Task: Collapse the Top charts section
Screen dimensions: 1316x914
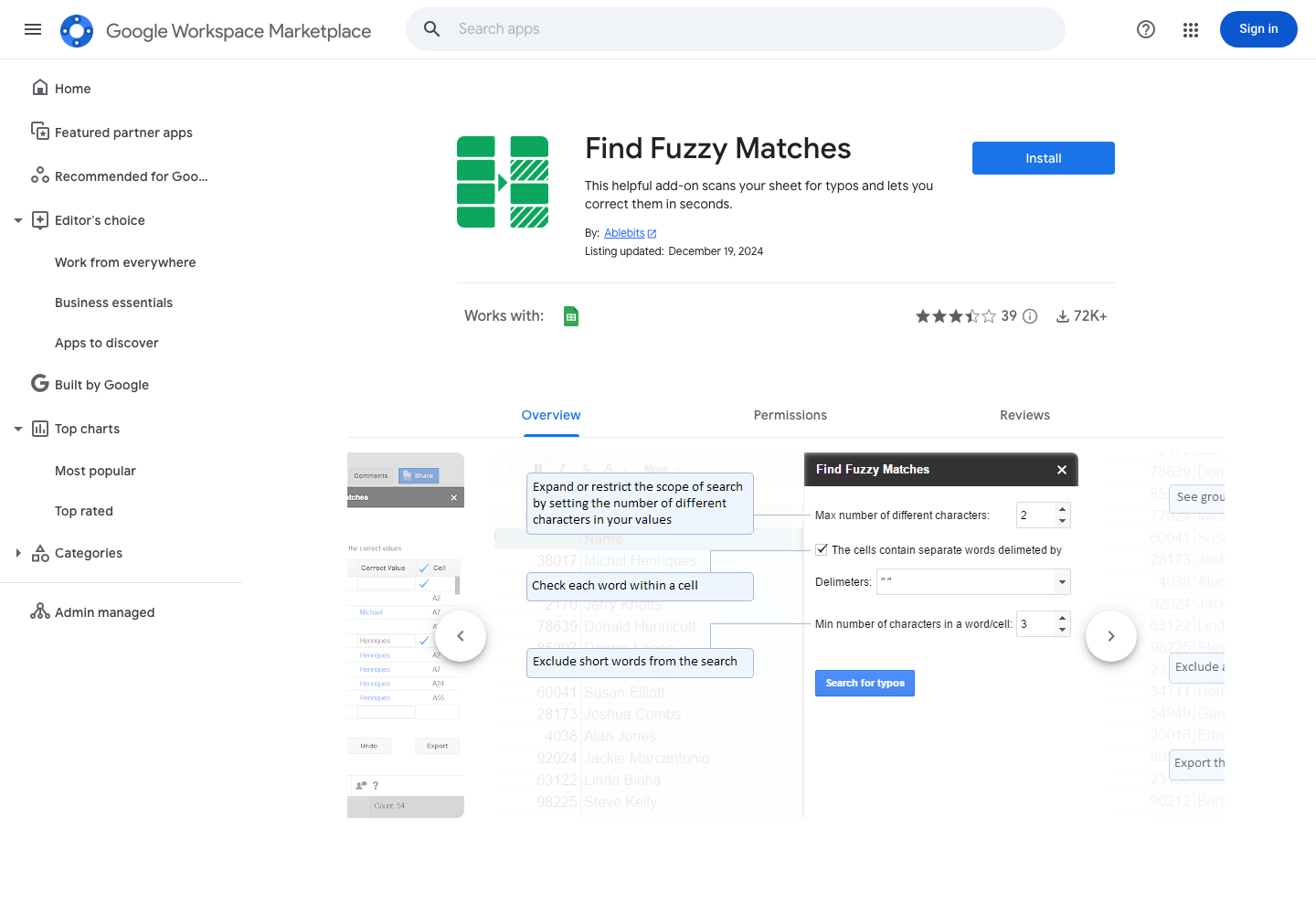Action: [18, 429]
